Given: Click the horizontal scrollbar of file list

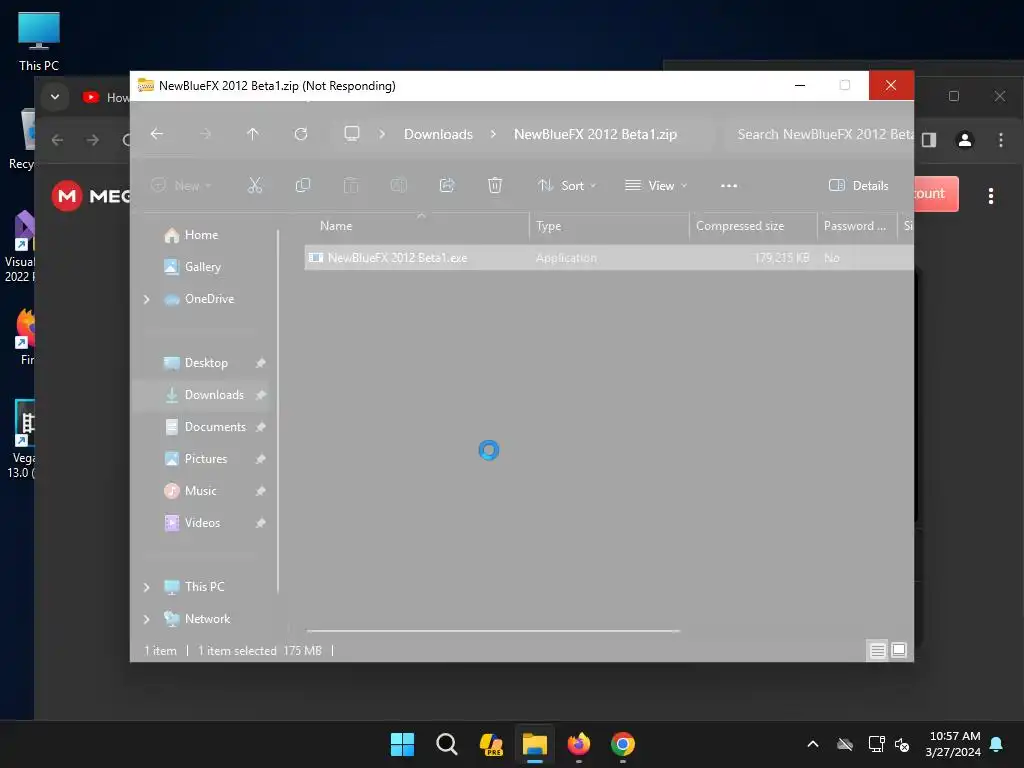Looking at the screenshot, I should point(493,631).
